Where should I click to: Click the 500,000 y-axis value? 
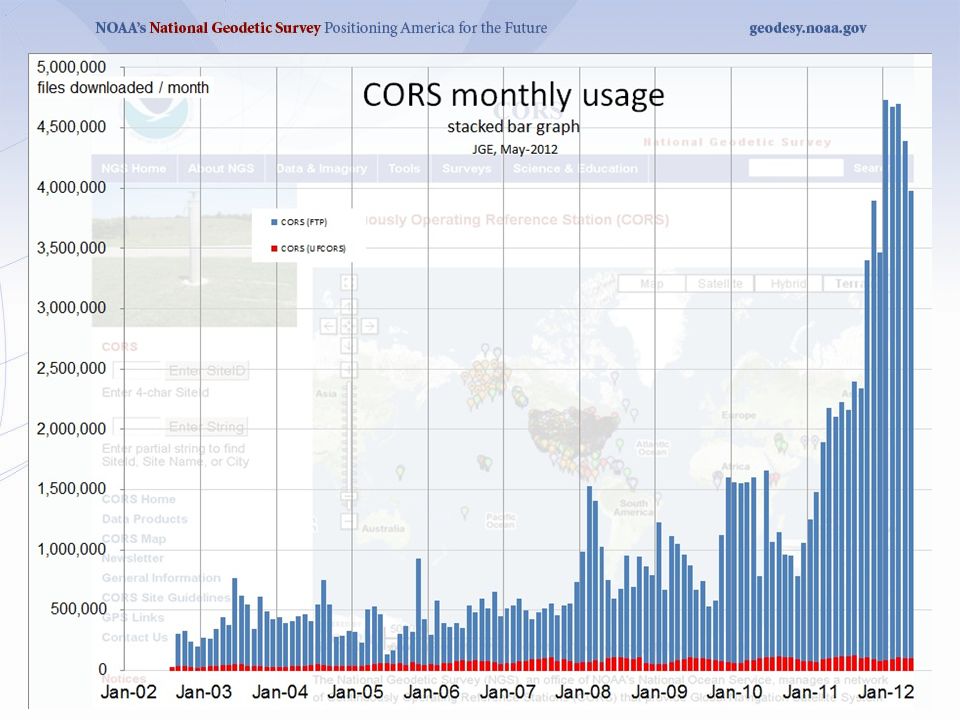click(x=78, y=609)
